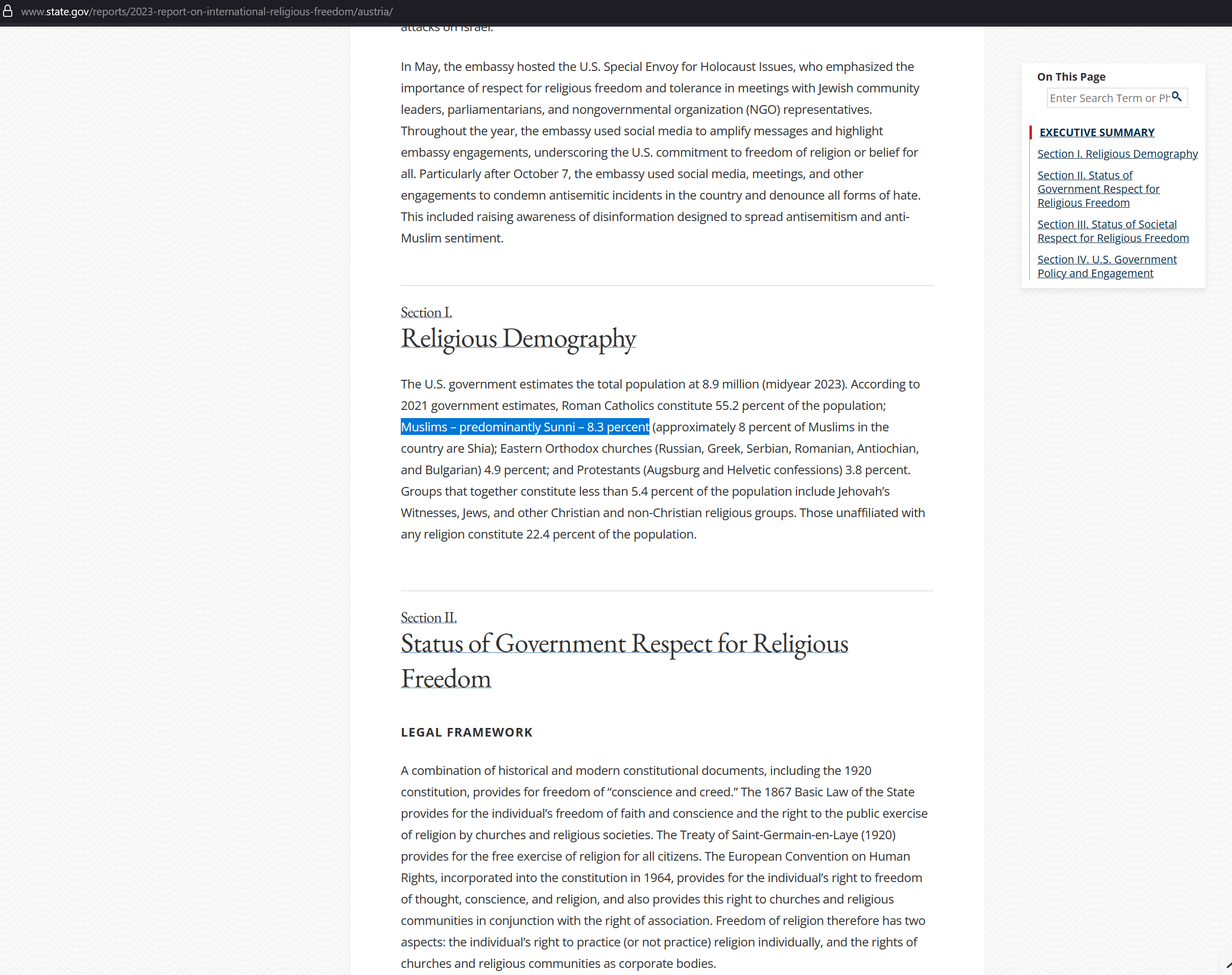Go to Section III. Status of Societal Respect

1113,231
